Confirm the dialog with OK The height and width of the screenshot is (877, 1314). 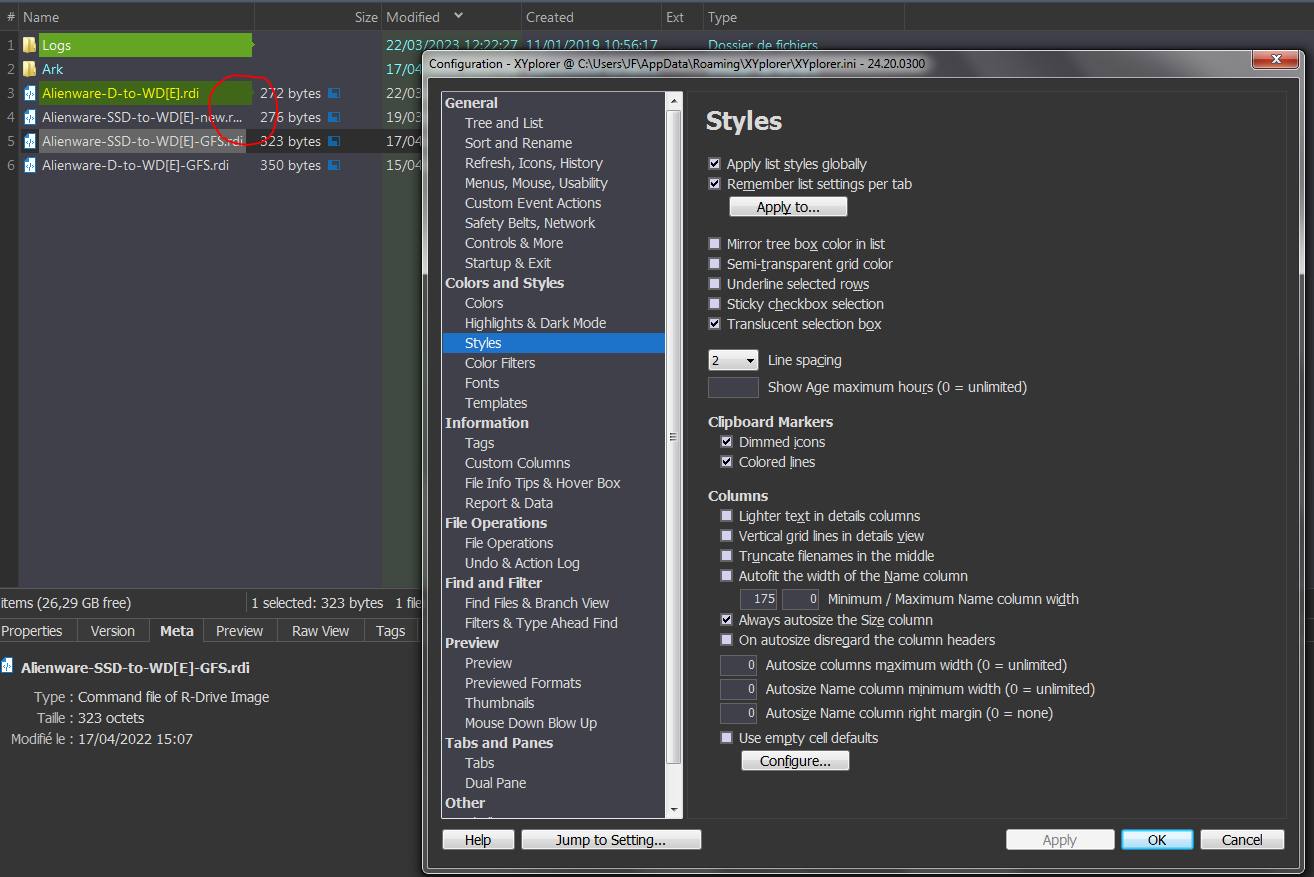point(1157,840)
